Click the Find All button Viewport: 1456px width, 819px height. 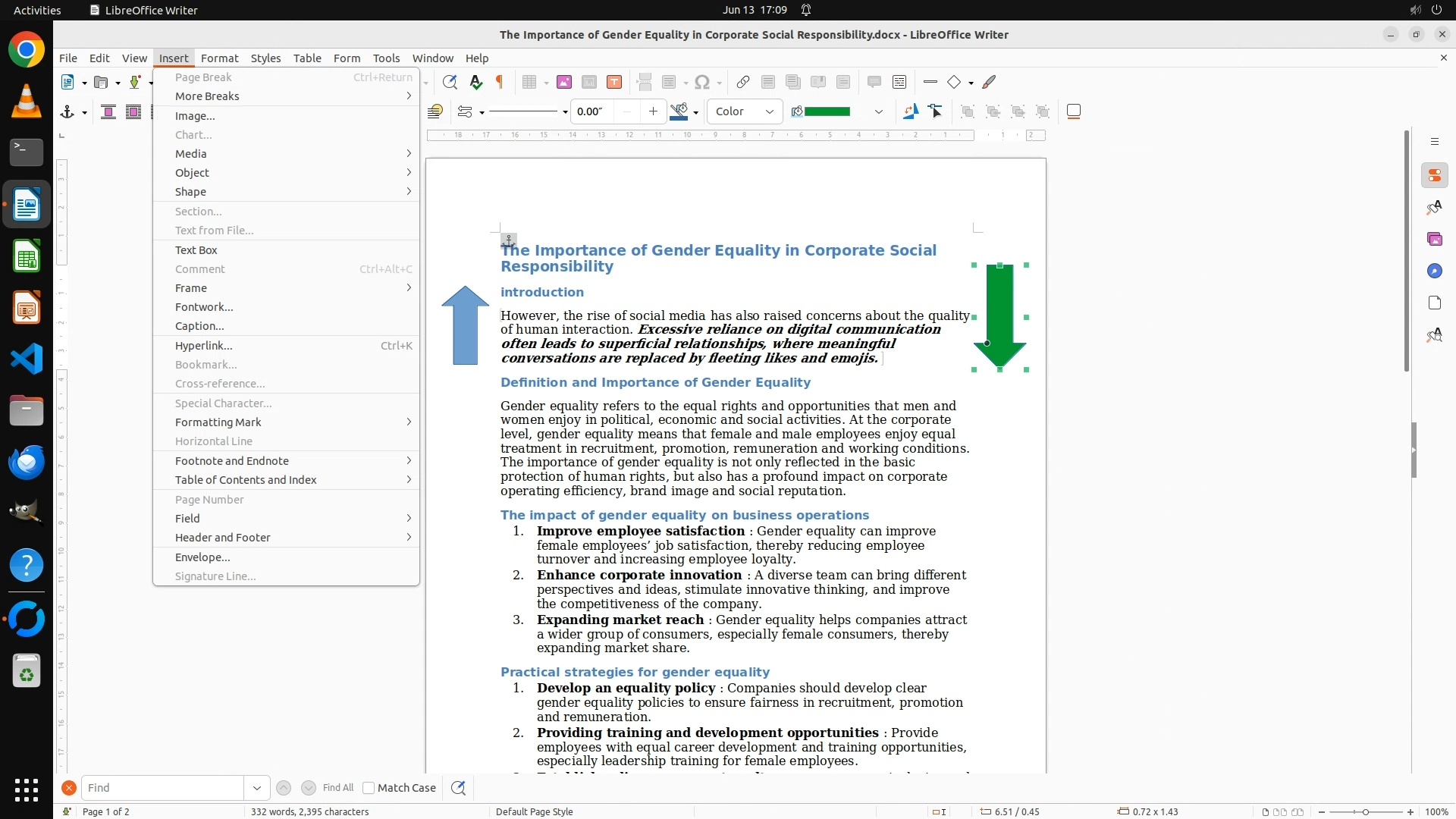click(x=337, y=788)
